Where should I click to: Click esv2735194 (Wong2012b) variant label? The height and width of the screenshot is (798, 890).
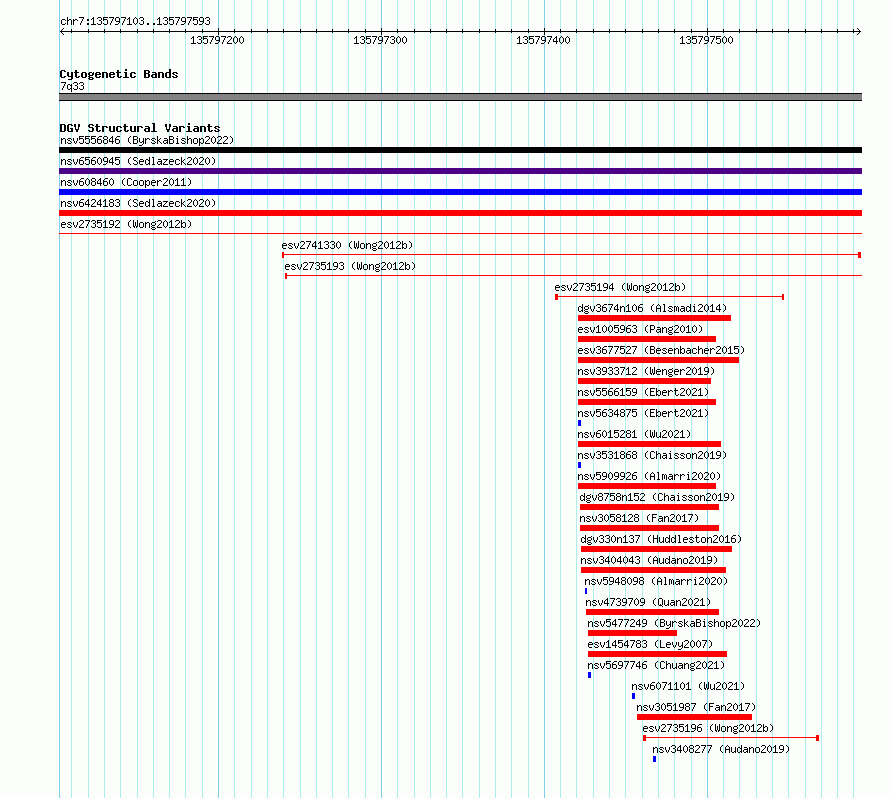pyautogui.click(x=620, y=287)
